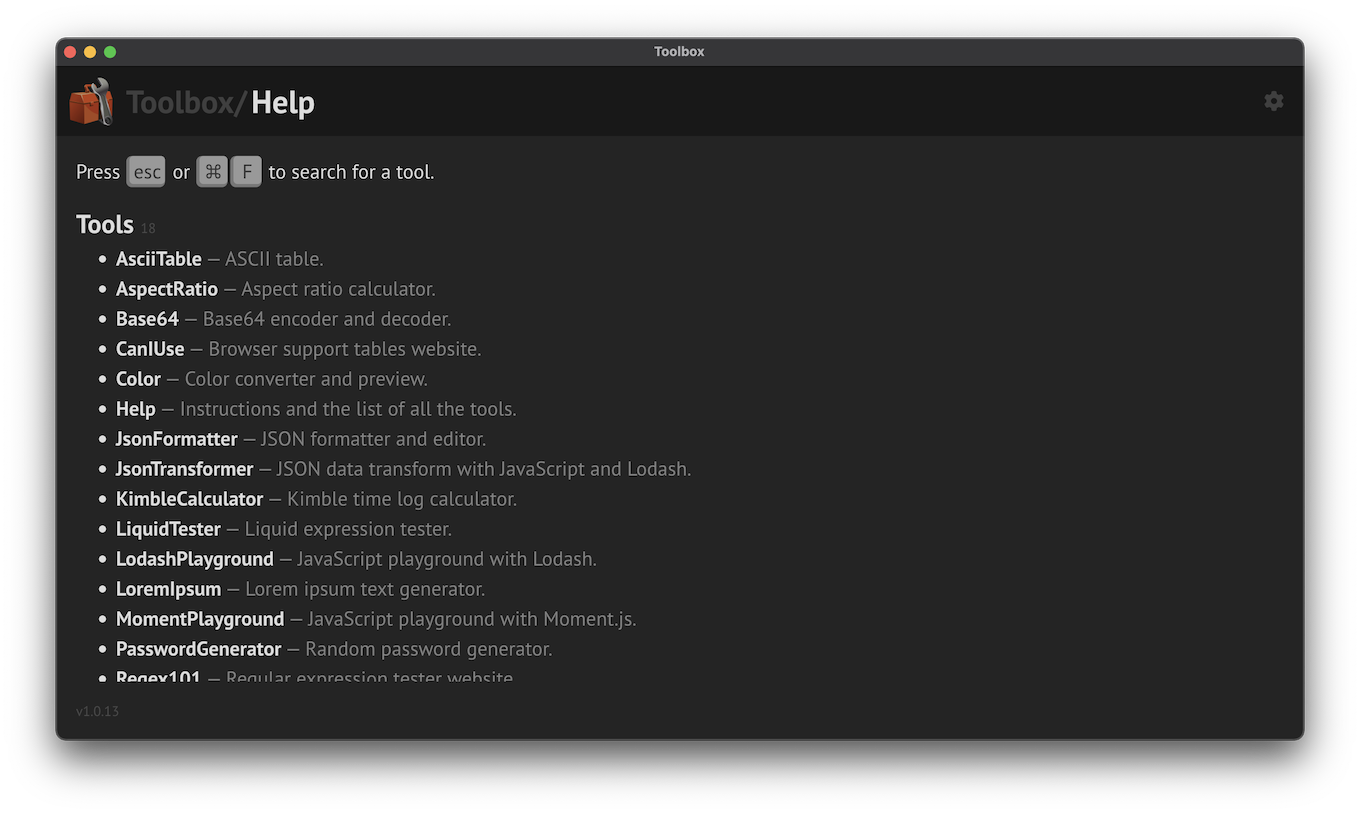Image resolution: width=1360 pixels, height=814 pixels.
Task: Open the LodashPlayground tool
Action: coord(194,559)
